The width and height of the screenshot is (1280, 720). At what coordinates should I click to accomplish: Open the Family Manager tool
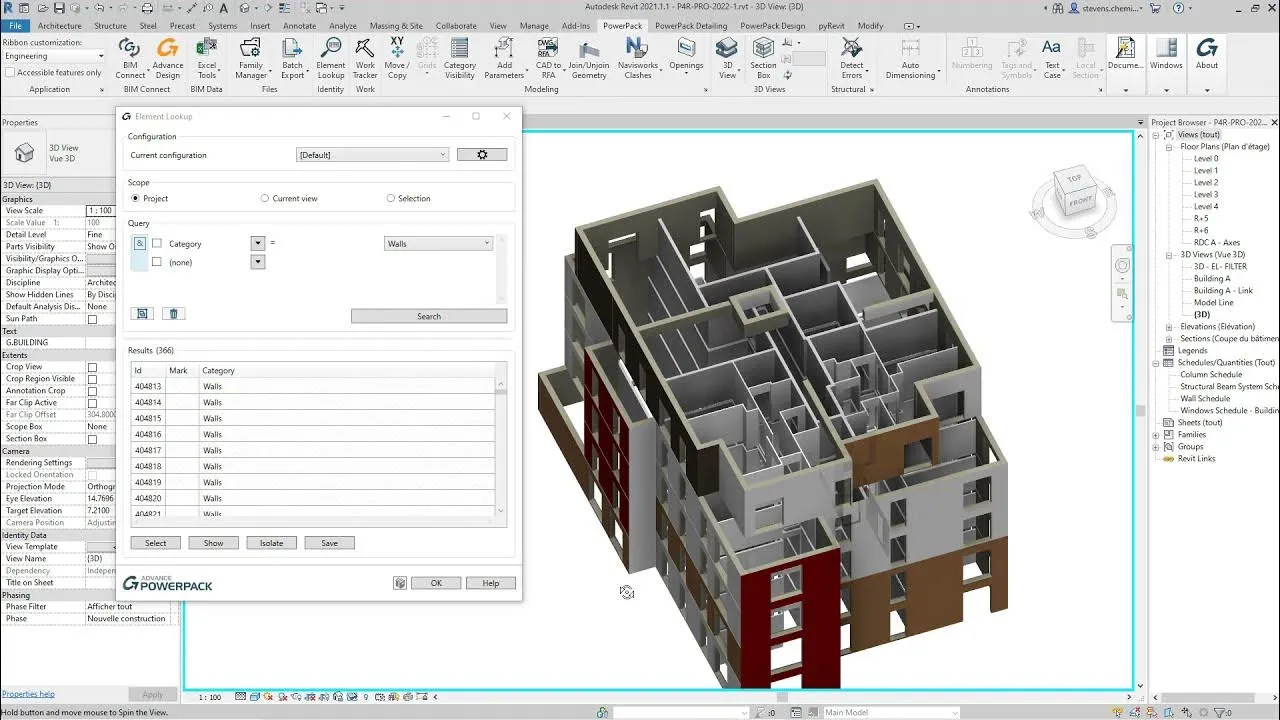pyautogui.click(x=250, y=59)
